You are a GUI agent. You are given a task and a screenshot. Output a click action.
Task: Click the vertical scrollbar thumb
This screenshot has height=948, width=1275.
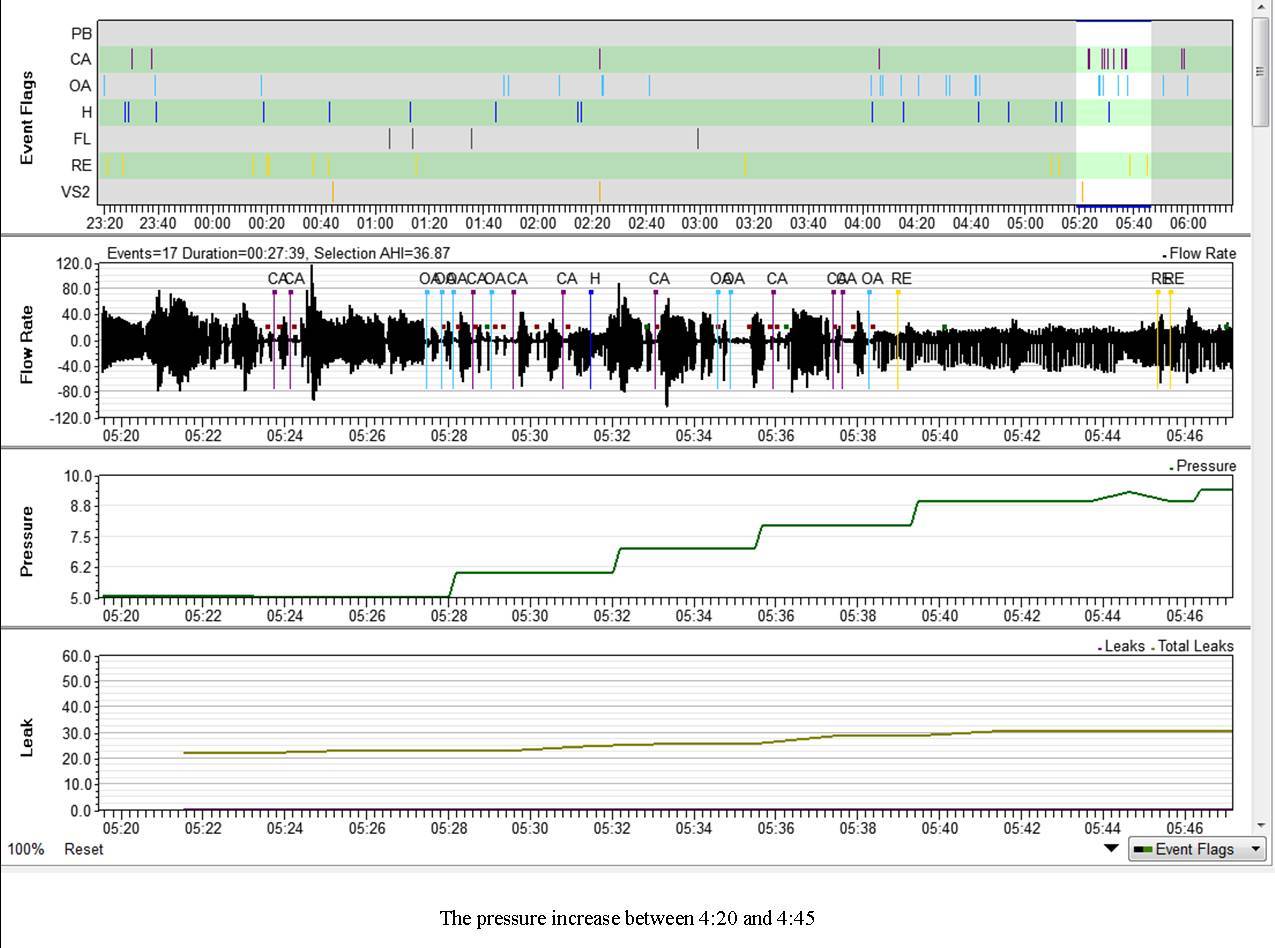(1262, 70)
